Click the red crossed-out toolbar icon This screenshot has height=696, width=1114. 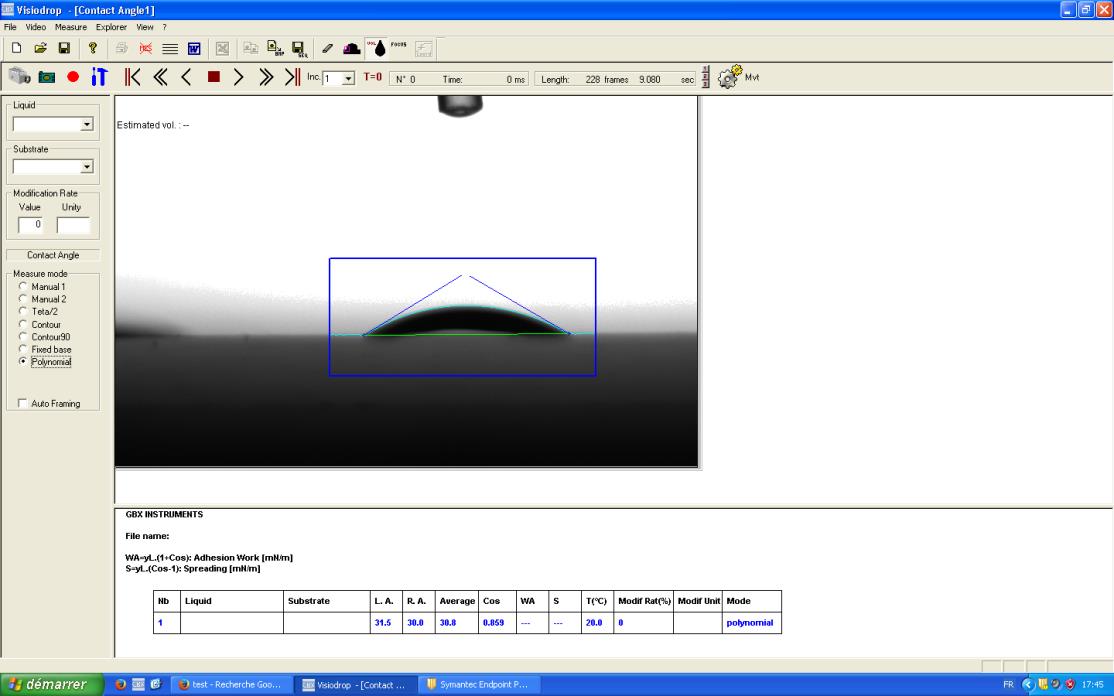pos(146,48)
